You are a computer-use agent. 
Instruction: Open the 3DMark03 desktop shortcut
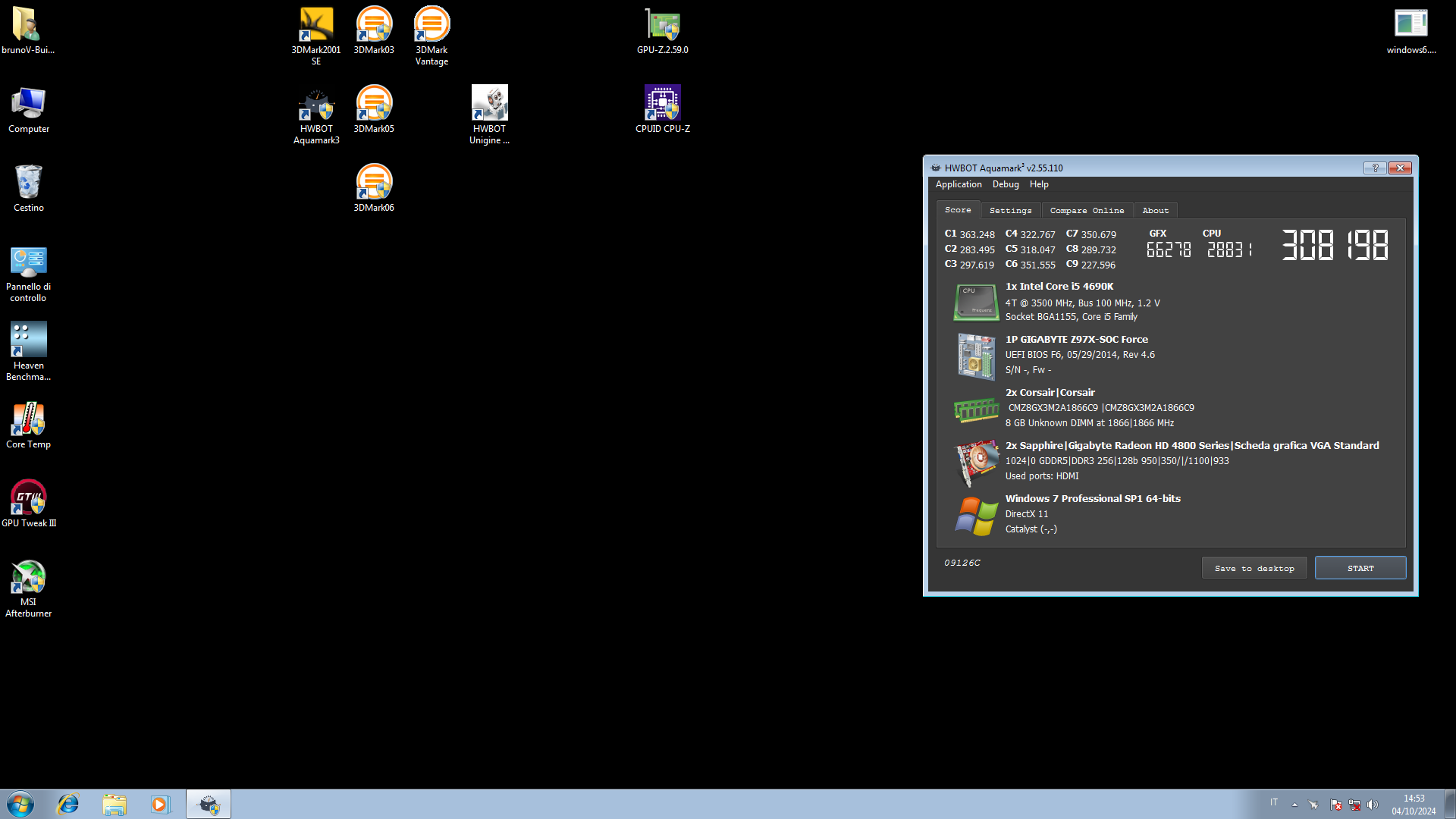(374, 30)
